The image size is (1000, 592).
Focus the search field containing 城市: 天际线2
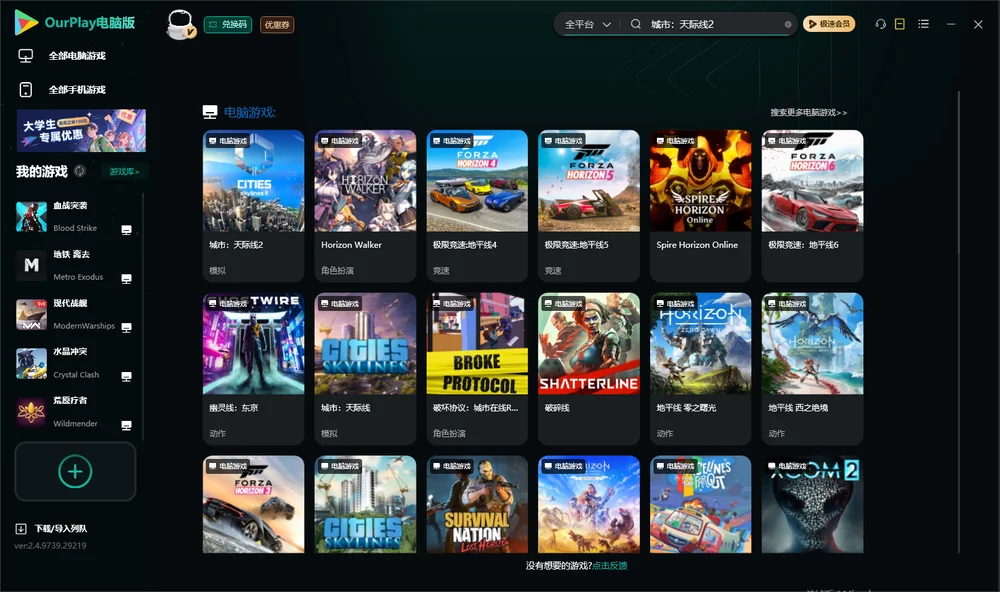pyautogui.click(x=715, y=24)
